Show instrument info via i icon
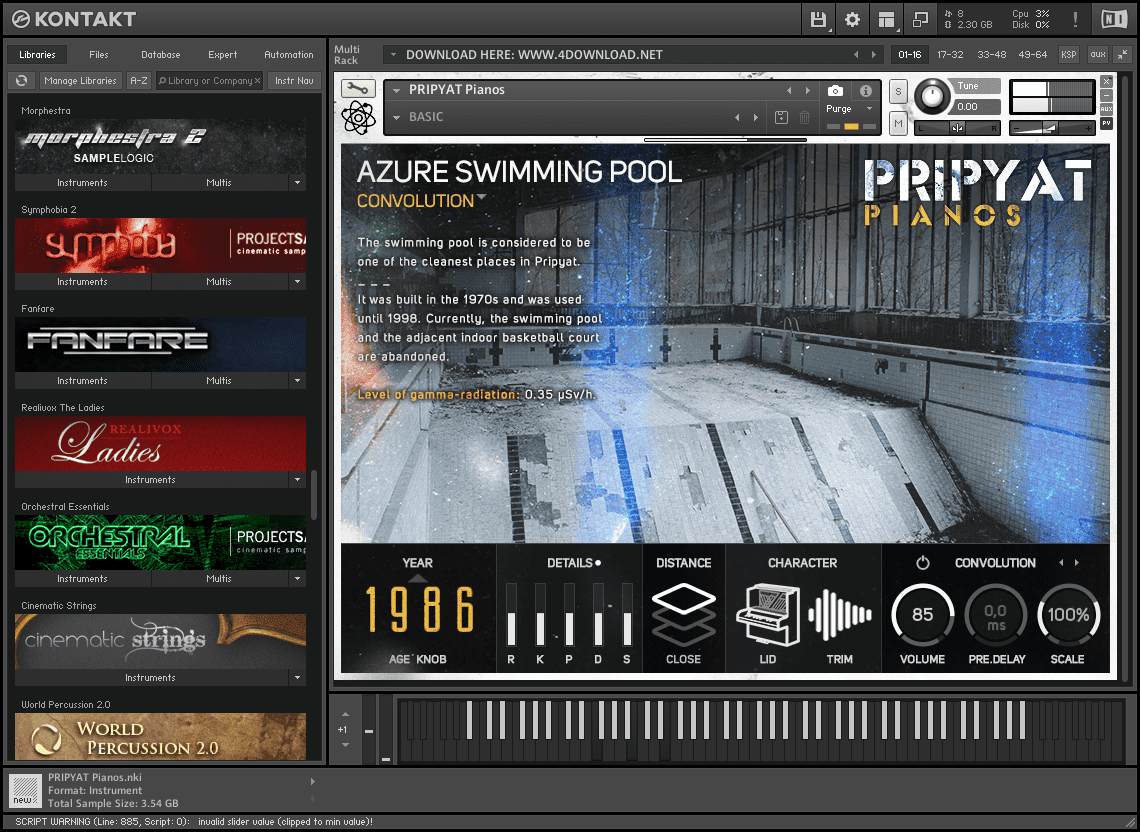1140x832 pixels. pyautogui.click(x=865, y=91)
